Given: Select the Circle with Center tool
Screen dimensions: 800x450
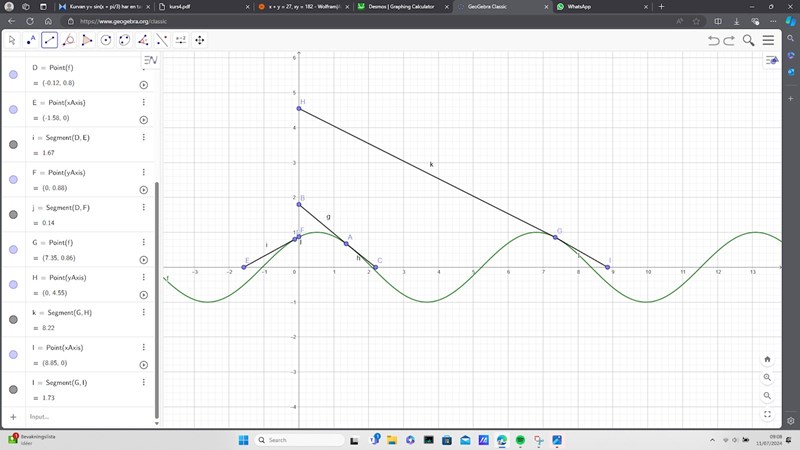Looking at the screenshot, I should (106, 40).
